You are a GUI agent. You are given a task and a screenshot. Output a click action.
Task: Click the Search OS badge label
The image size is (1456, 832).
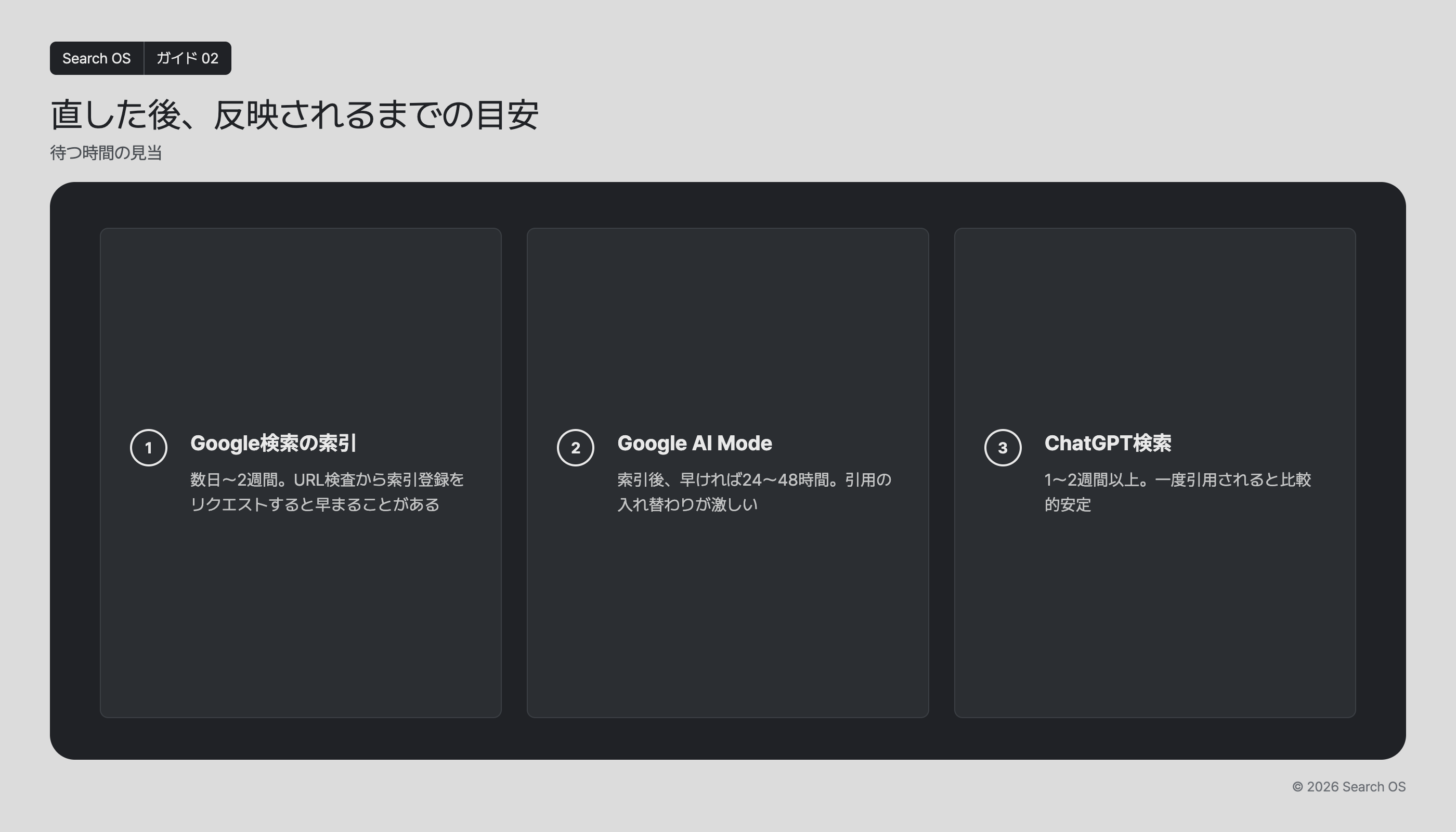(97, 58)
